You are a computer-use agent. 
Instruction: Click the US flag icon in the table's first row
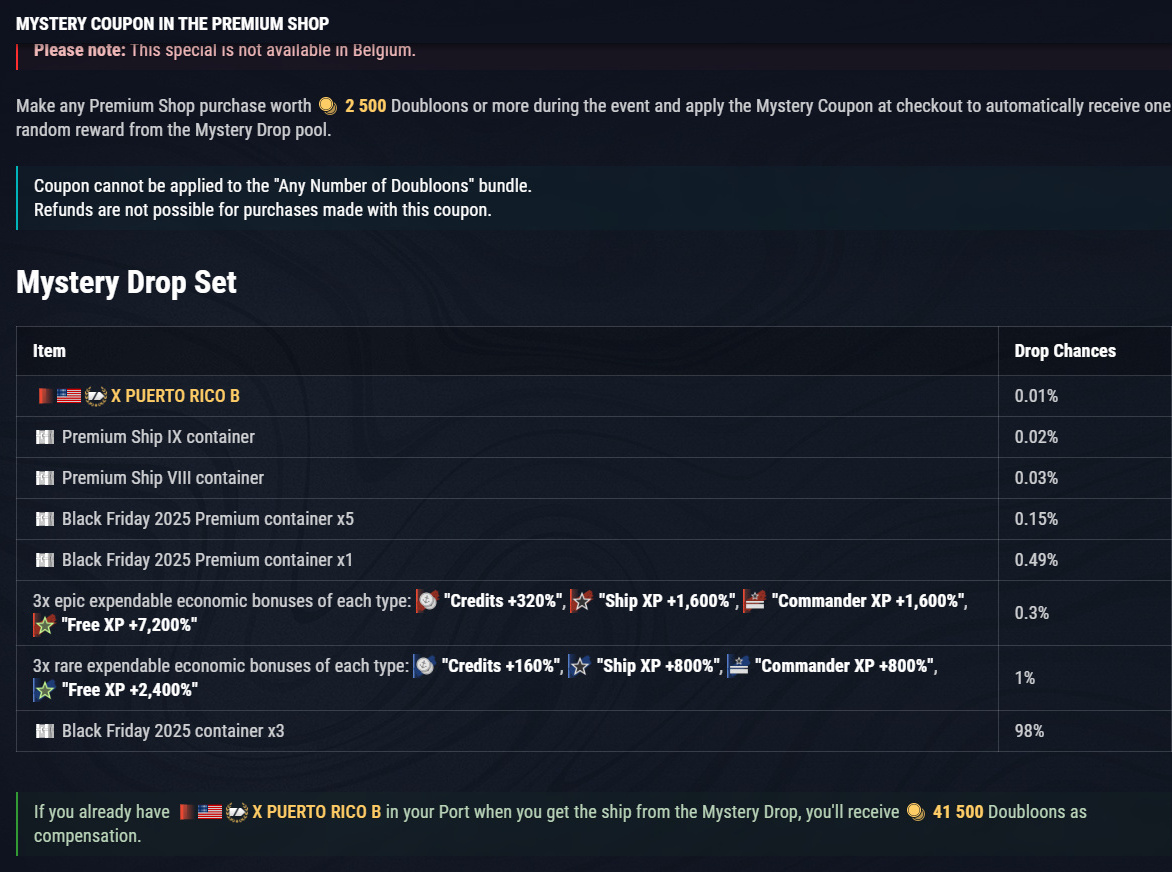[69, 396]
